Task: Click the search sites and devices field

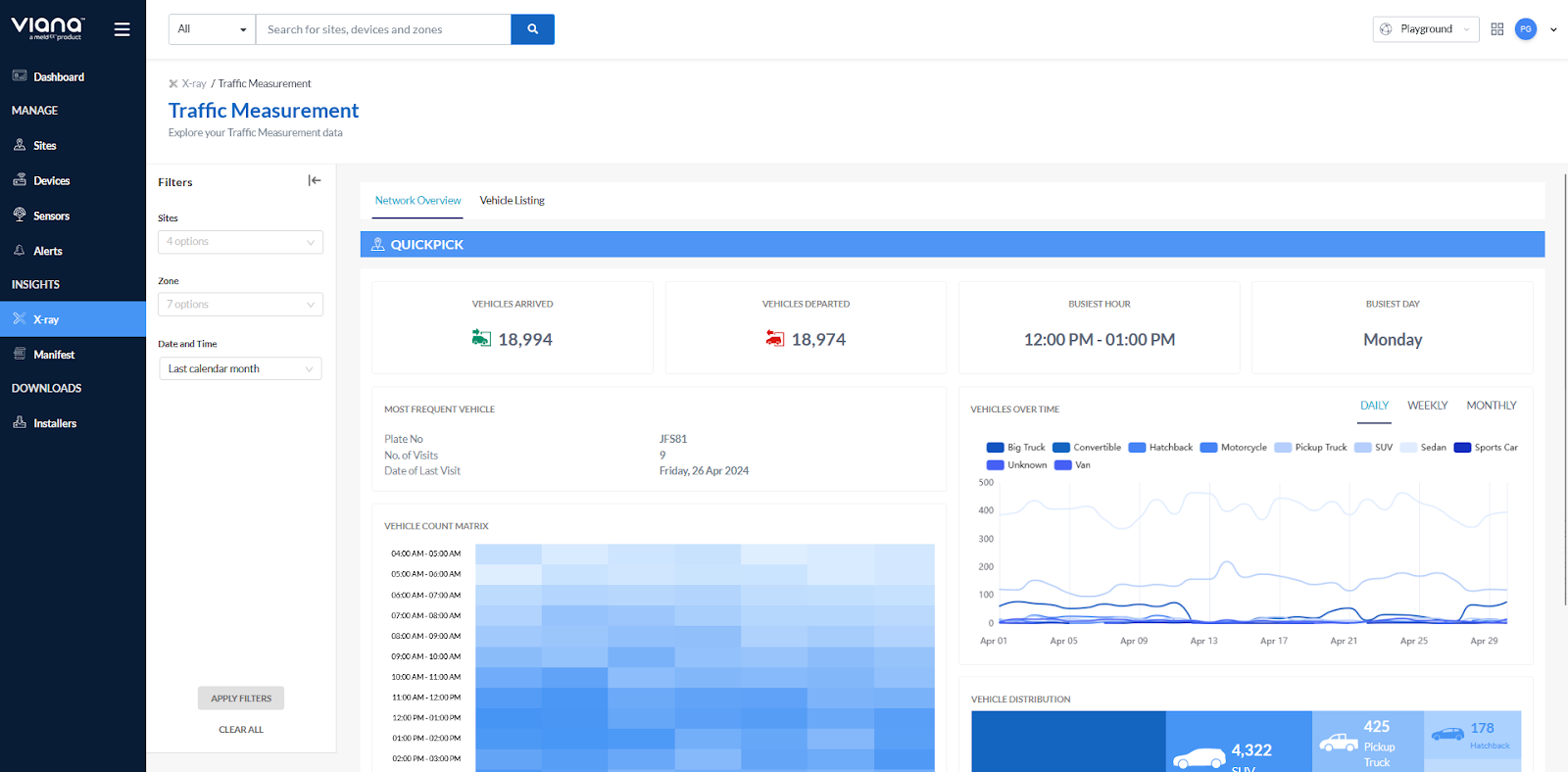Action: 382,29
